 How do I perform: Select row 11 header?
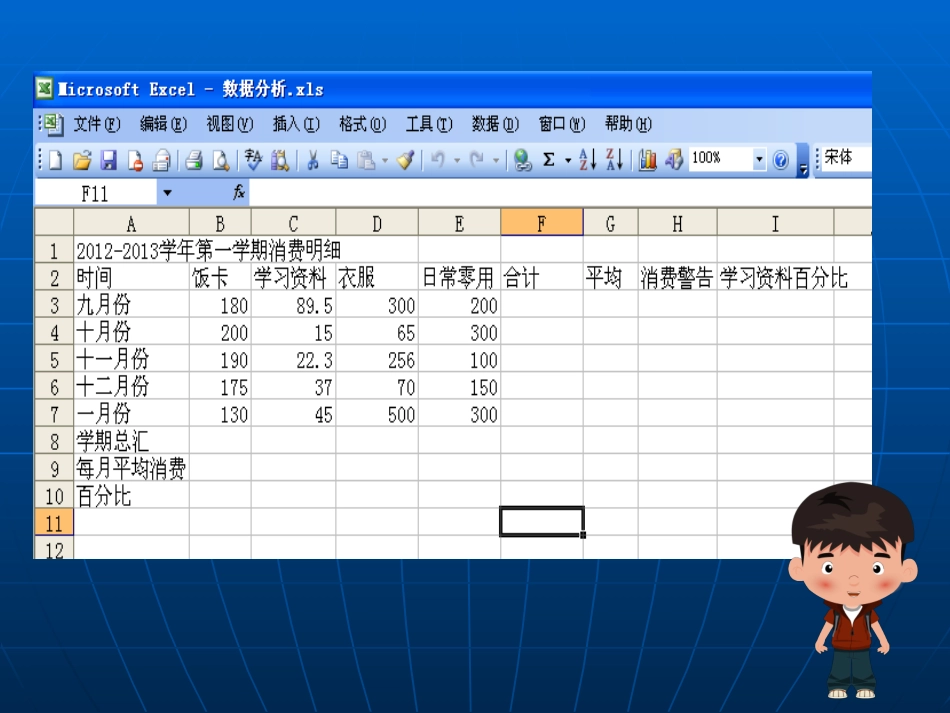(x=54, y=522)
